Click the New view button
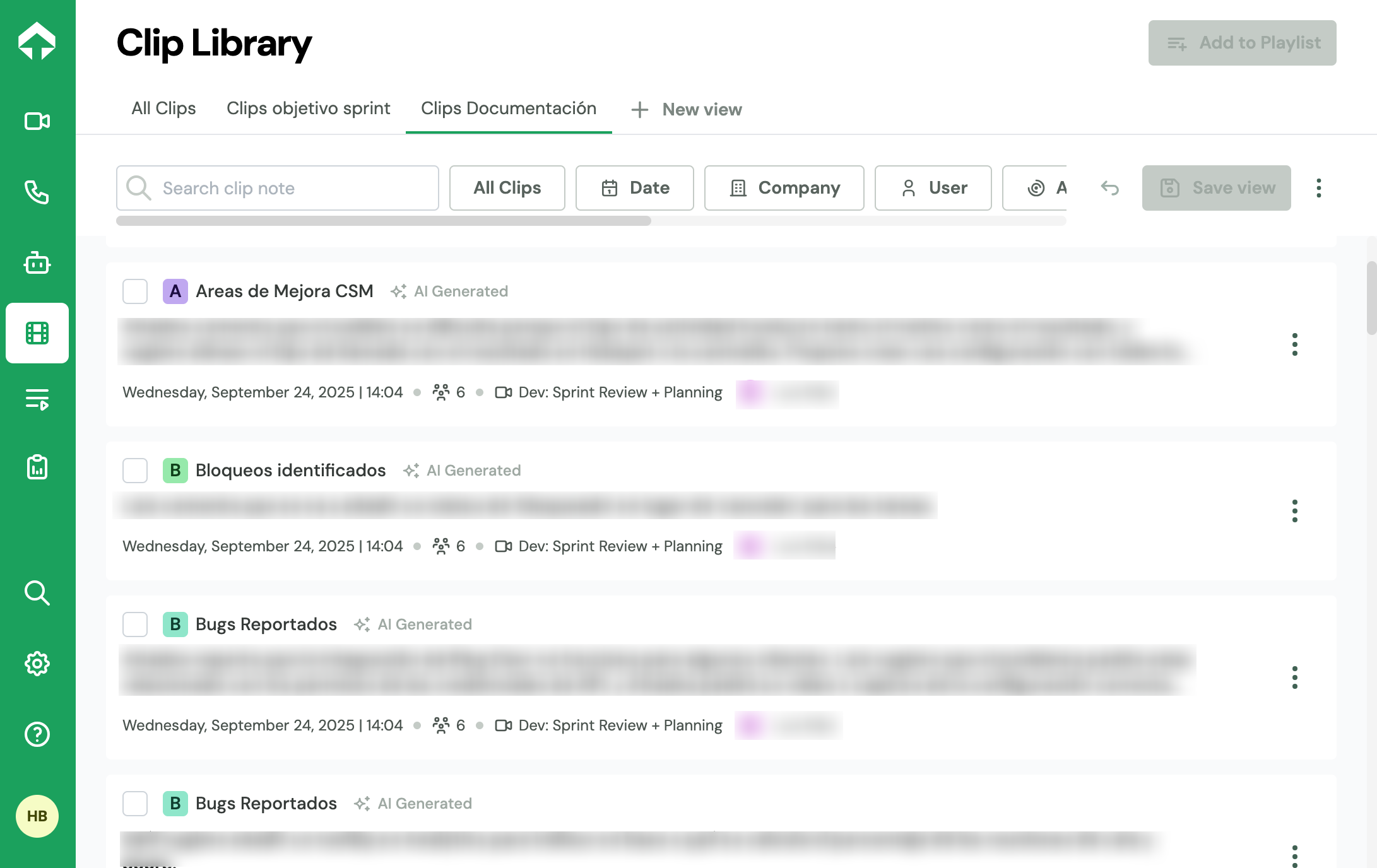The height and width of the screenshot is (868, 1377). 687,110
